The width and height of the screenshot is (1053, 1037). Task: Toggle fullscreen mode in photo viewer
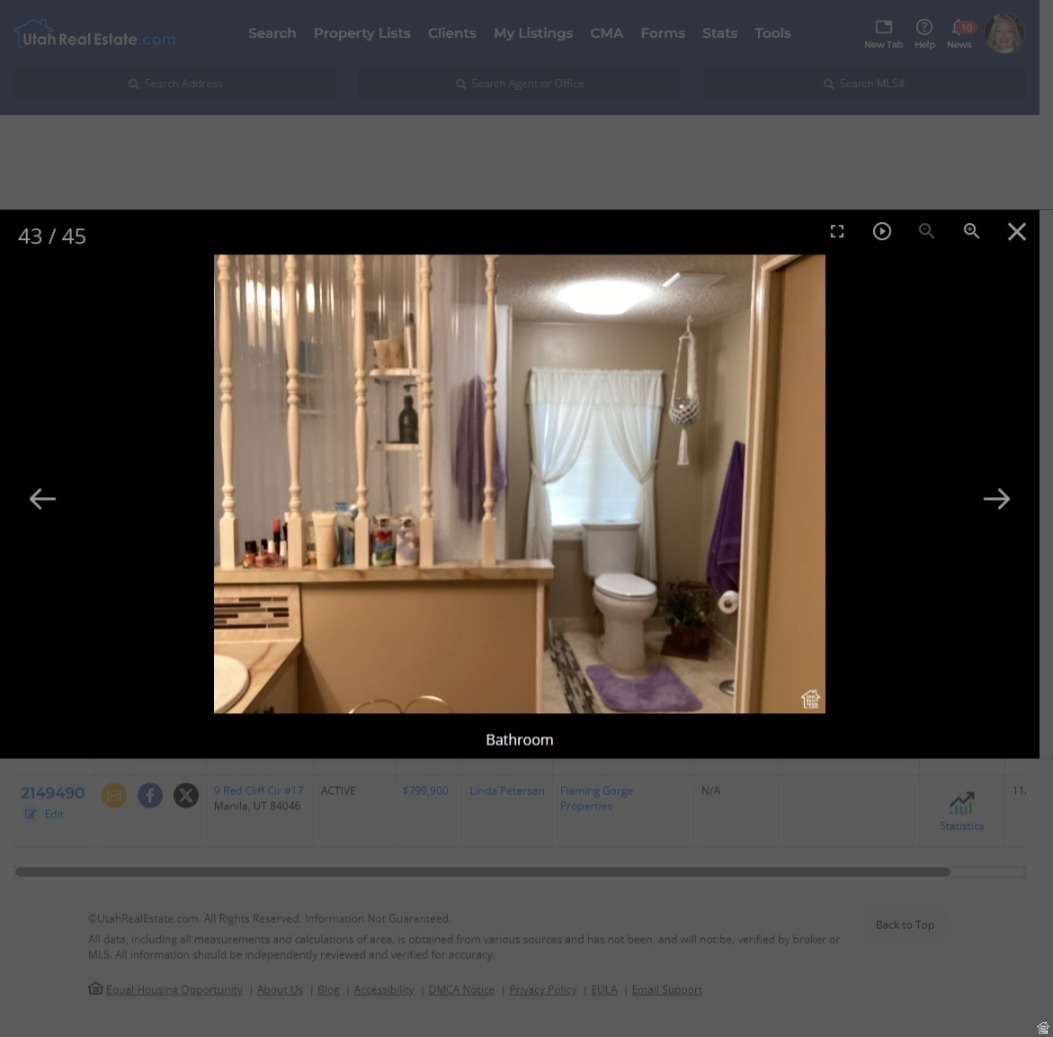pos(837,231)
